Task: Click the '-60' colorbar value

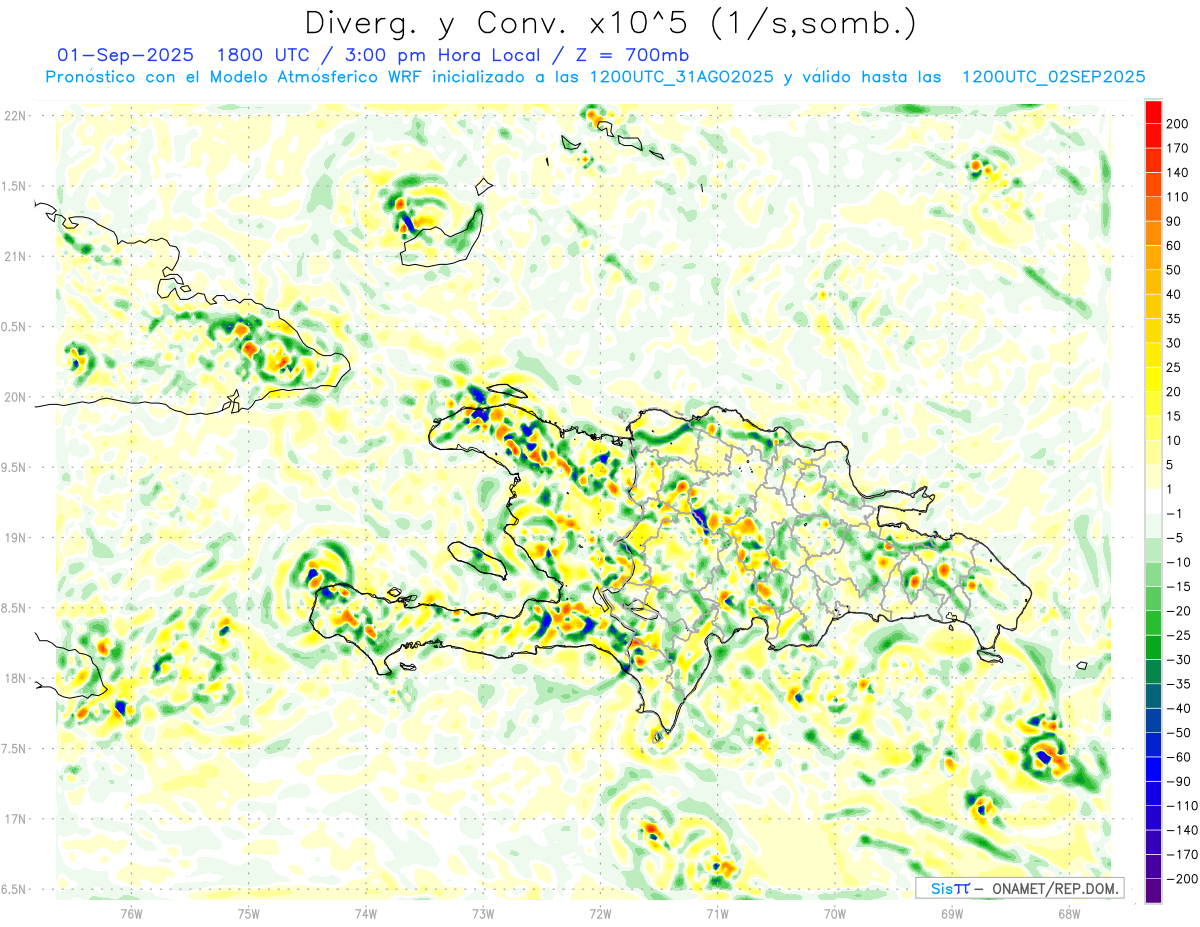Action: pyautogui.click(x=1178, y=757)
